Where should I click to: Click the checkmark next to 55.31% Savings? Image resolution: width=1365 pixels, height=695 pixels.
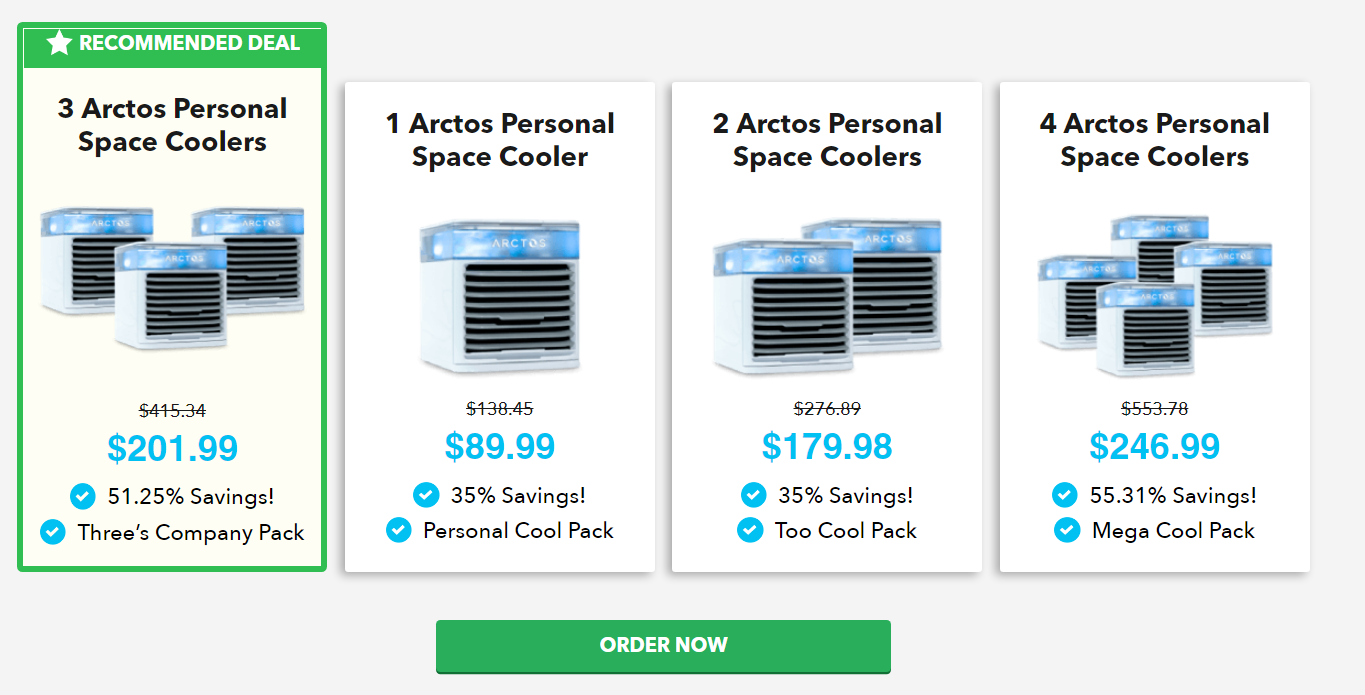pos(1063,494)
